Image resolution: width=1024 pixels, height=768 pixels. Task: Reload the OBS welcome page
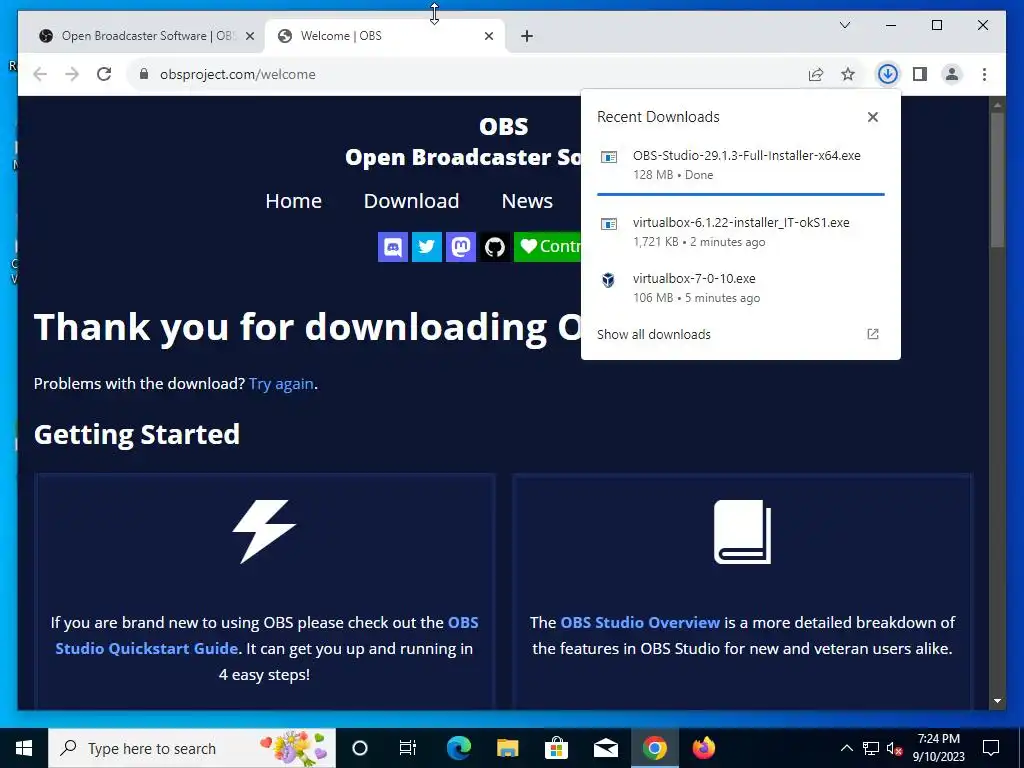(104, 74)
